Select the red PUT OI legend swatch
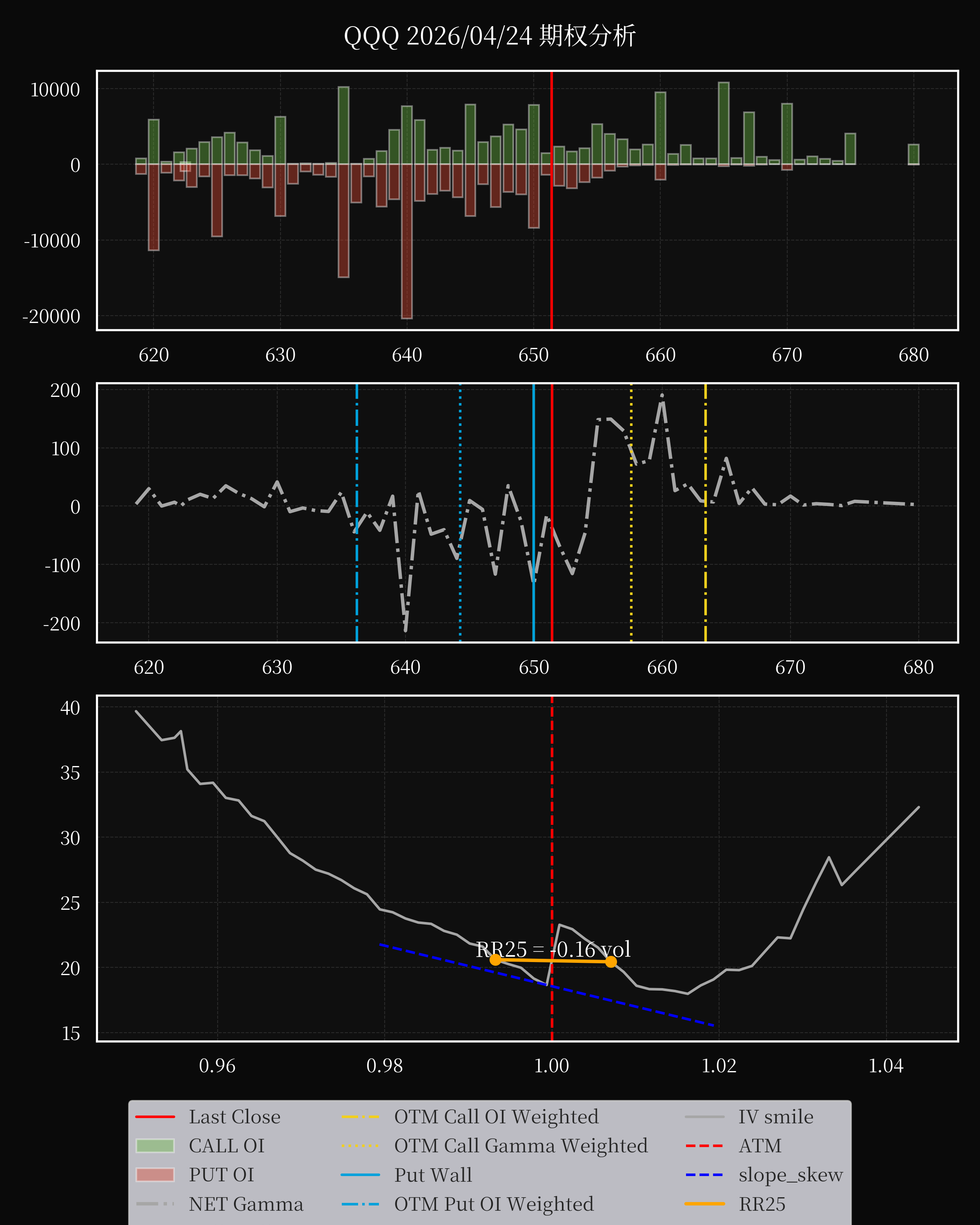Screen dimensions: 980x1225 [155, 1174]
